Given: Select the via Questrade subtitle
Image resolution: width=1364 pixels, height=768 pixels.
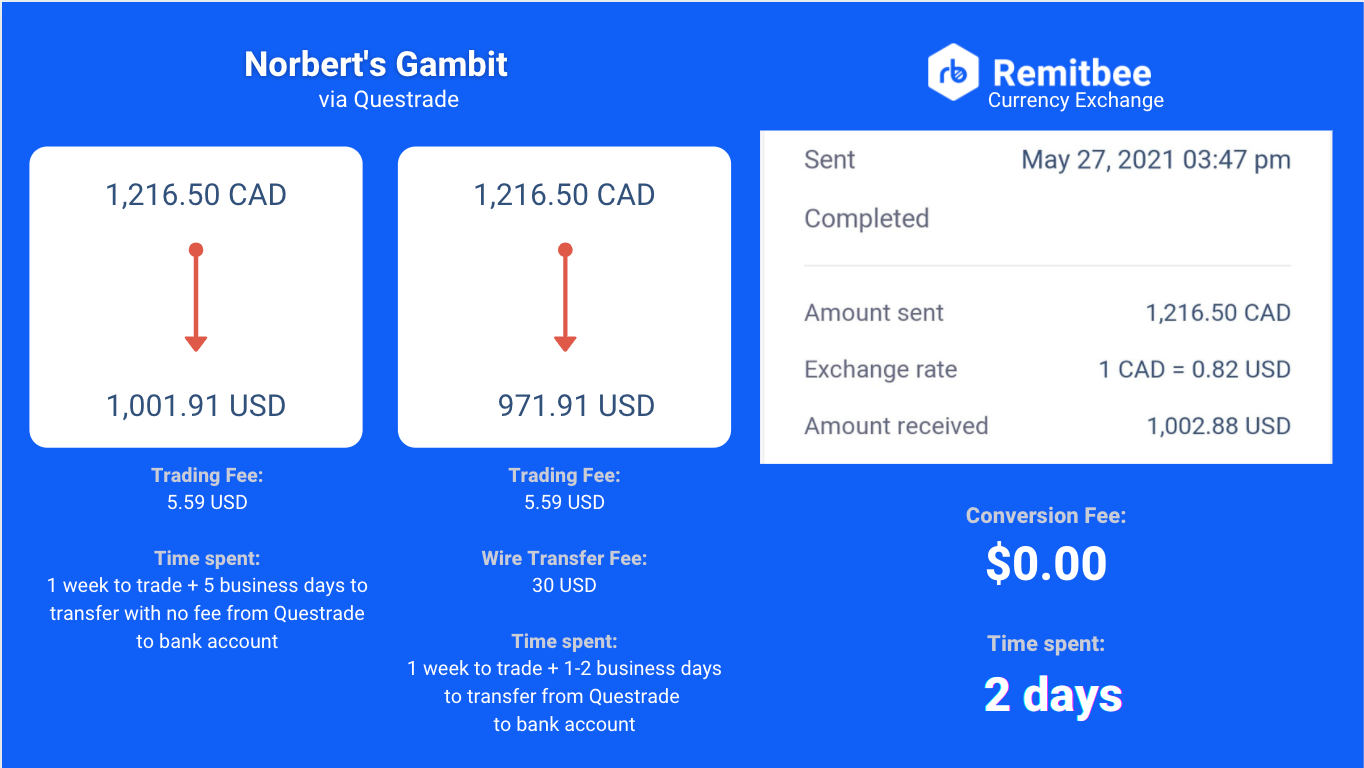Looking at the screenshot, I should (389, 100).
